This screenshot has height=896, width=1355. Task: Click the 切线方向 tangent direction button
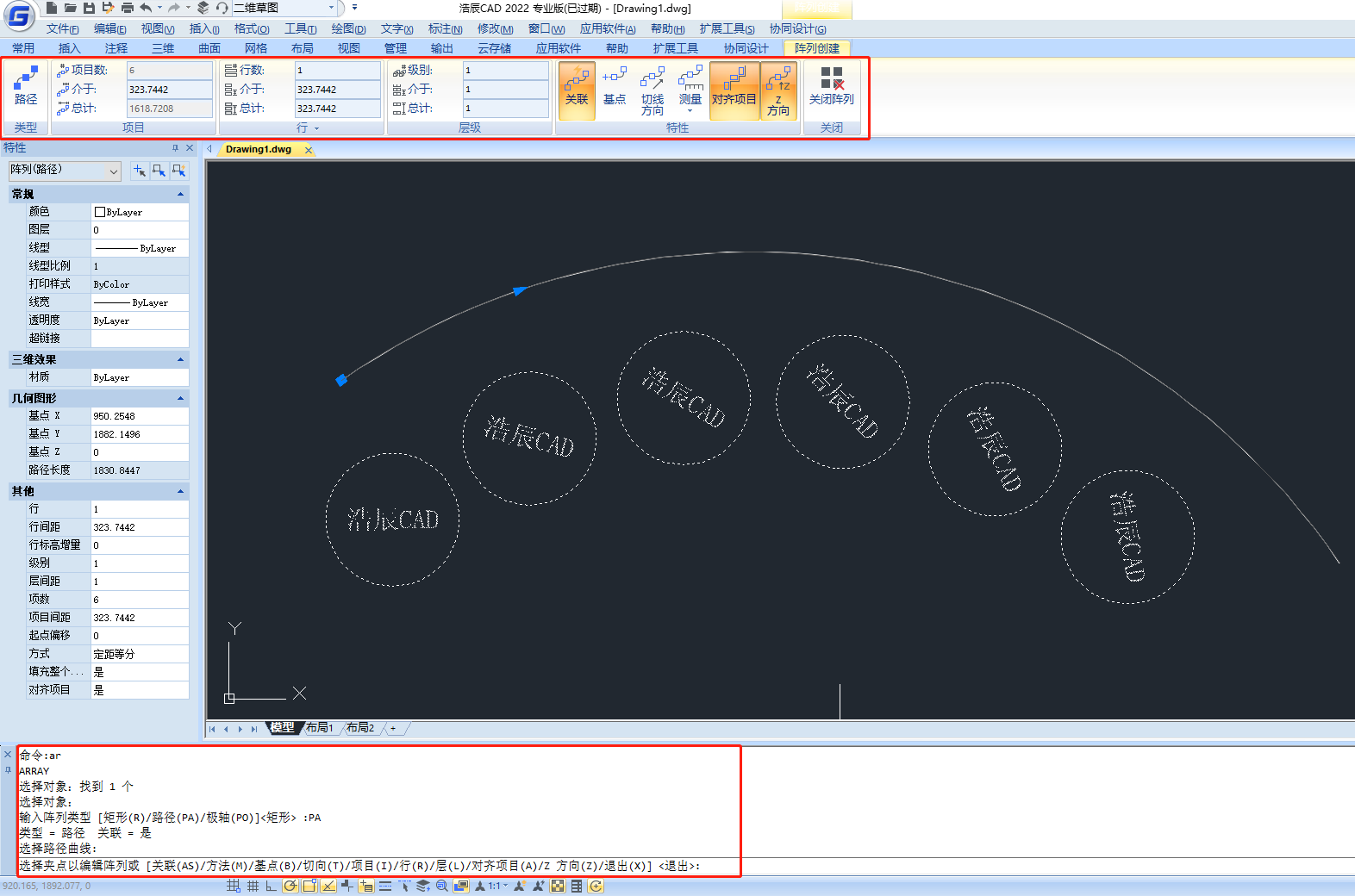(653, 90)
